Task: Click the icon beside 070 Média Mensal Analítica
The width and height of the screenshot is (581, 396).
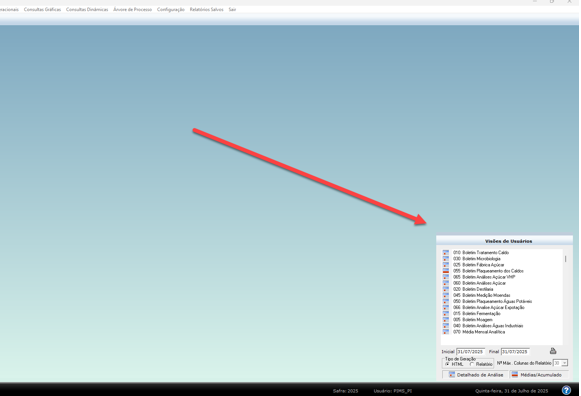Action: pos(446,332)
